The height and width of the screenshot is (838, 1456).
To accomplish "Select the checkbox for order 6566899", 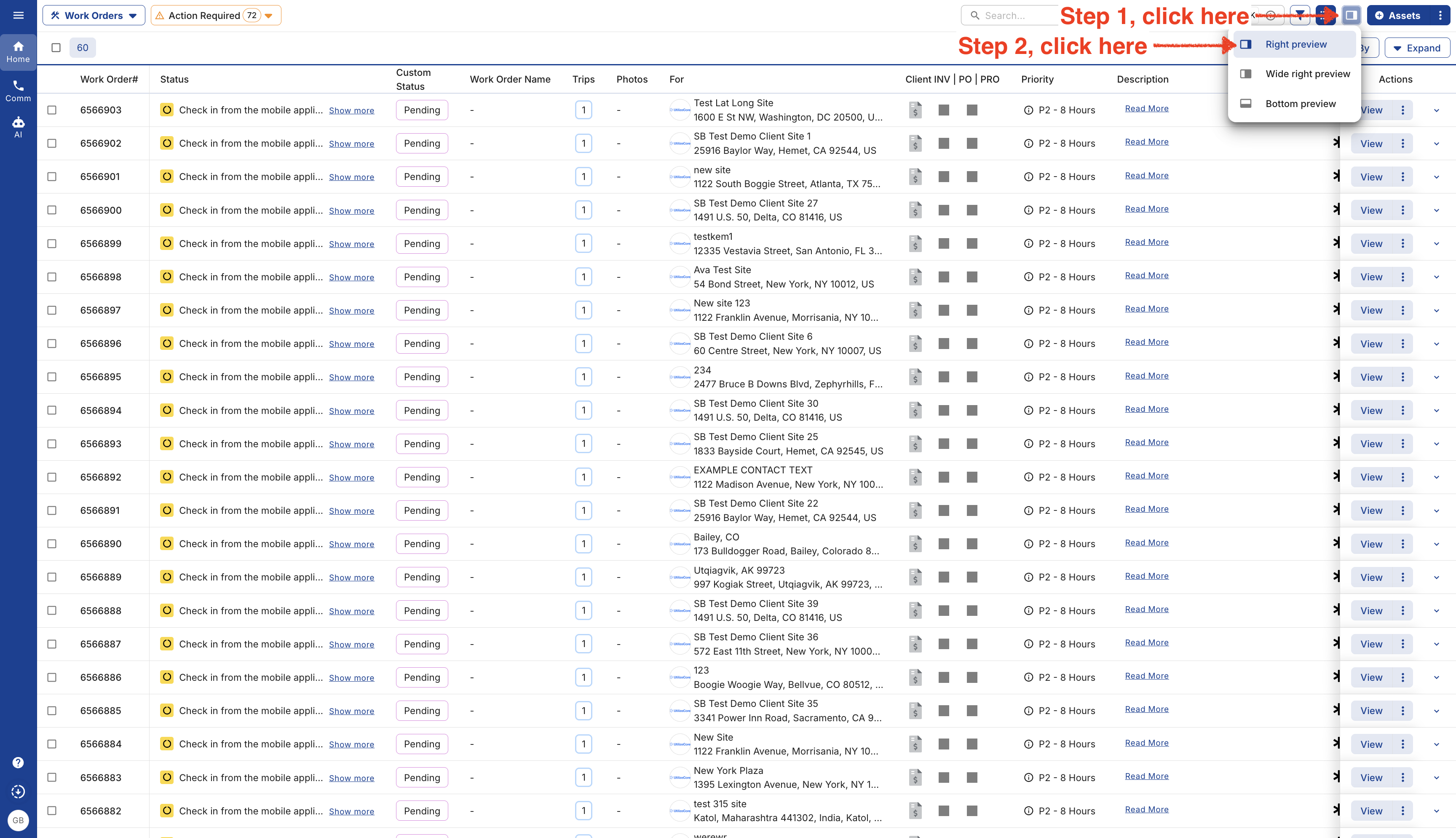I will tap(52, 244).
